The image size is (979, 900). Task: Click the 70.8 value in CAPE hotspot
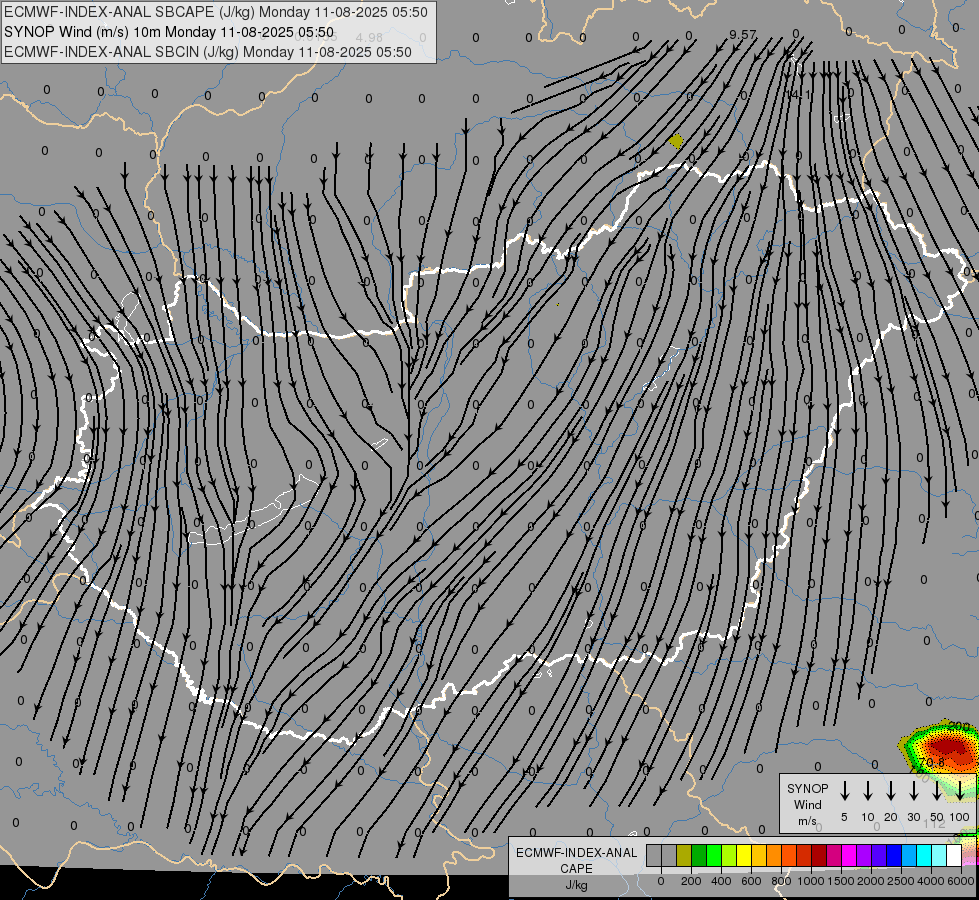(932, 763)
